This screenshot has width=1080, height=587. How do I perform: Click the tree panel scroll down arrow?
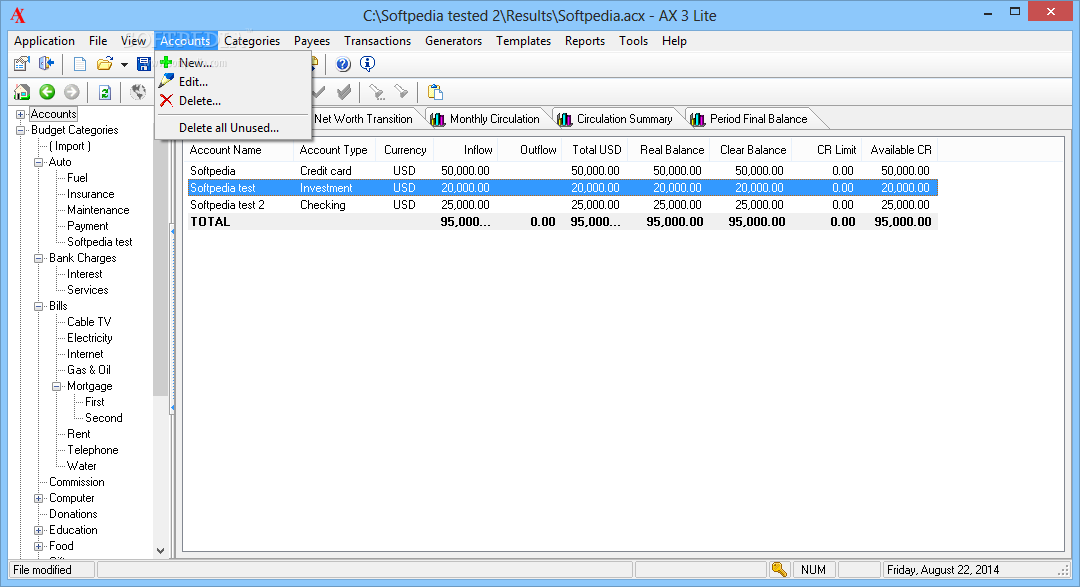tap(160, 550)
